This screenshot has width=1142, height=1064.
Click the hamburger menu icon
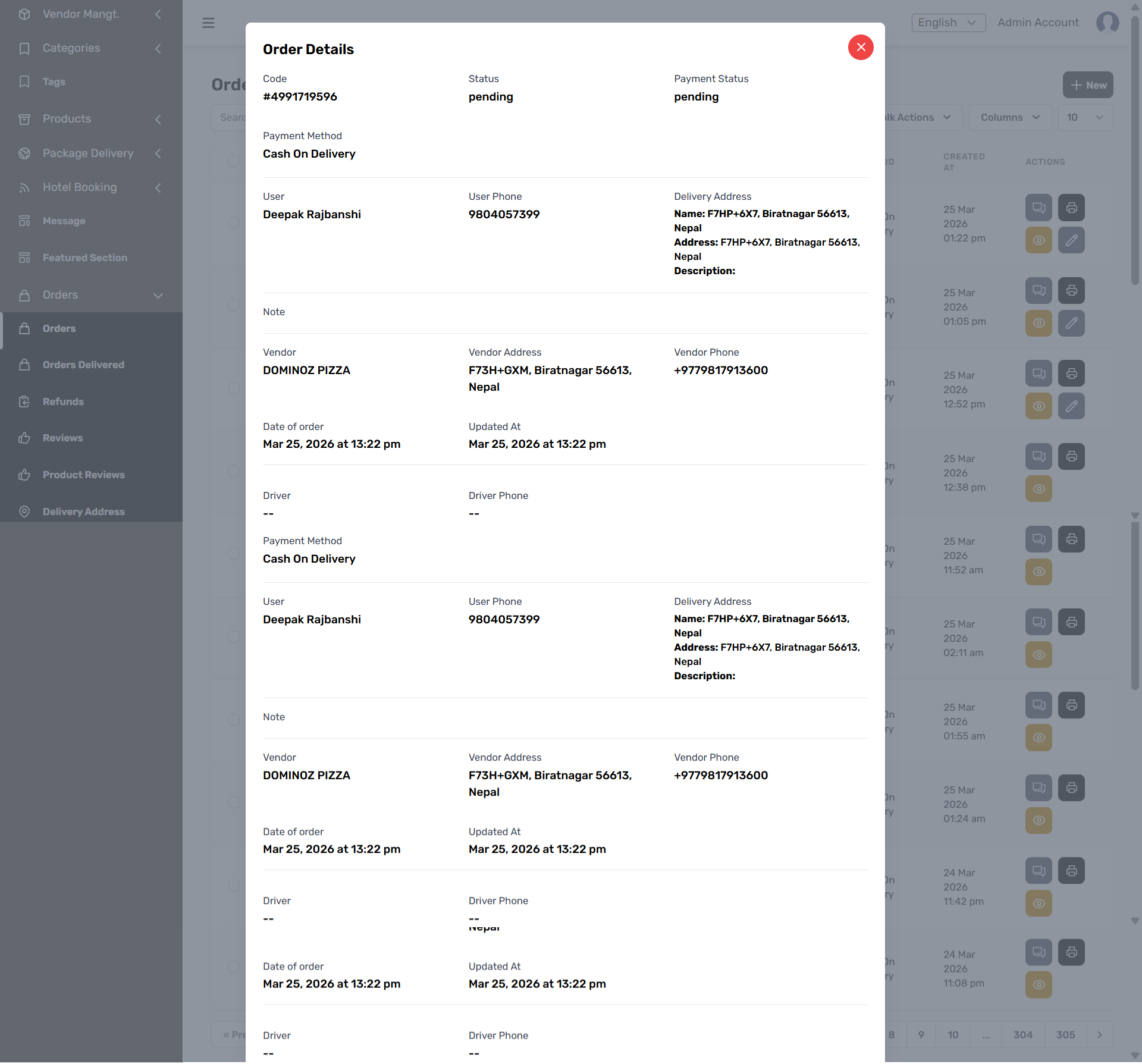(x=208, y=23)
